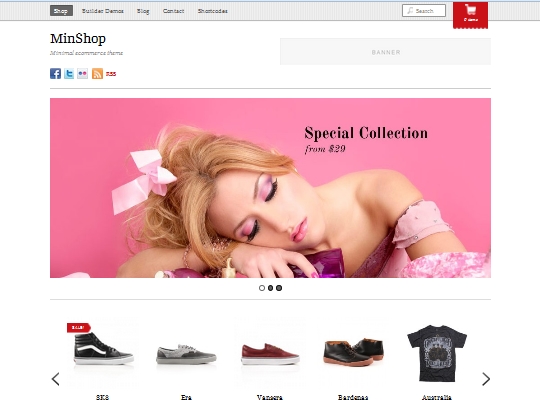Open the Flickr social icon
This screenshot has width=540, height=400.
point(82,73)
